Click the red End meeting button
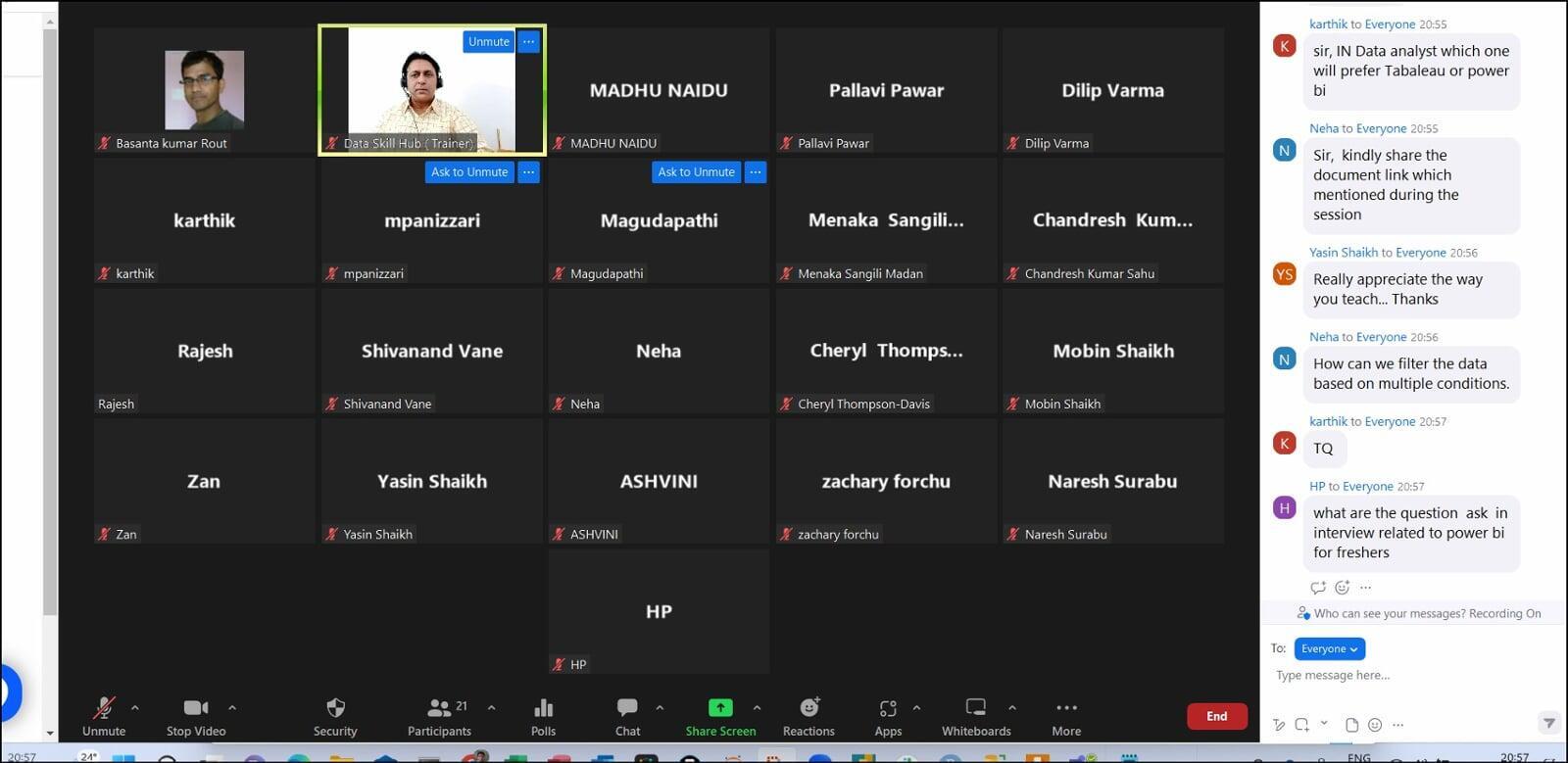Viewport: 1568px width, 763px height. point(1216,716)
